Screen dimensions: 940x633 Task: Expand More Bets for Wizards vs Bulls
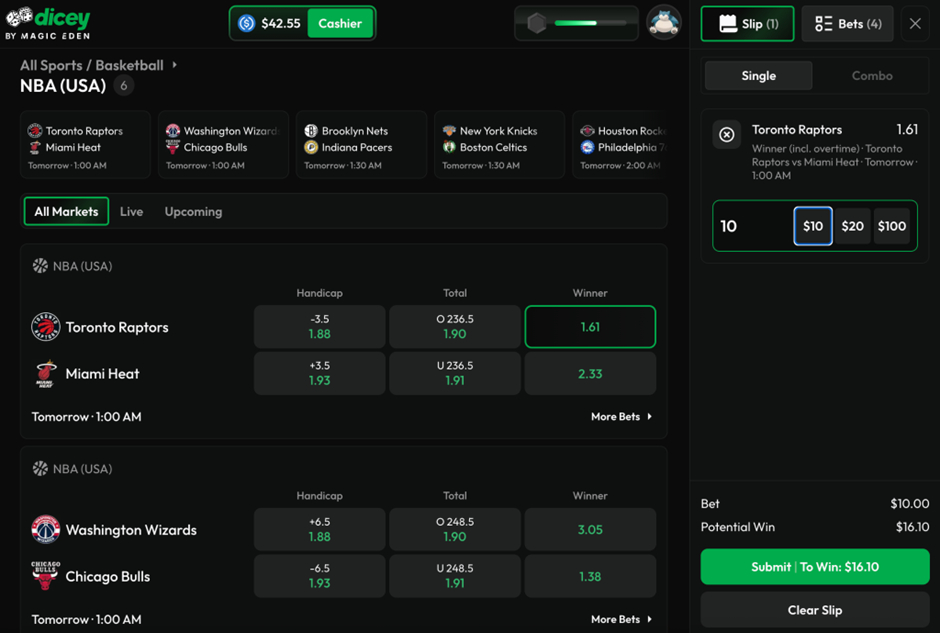coord(621,619)
